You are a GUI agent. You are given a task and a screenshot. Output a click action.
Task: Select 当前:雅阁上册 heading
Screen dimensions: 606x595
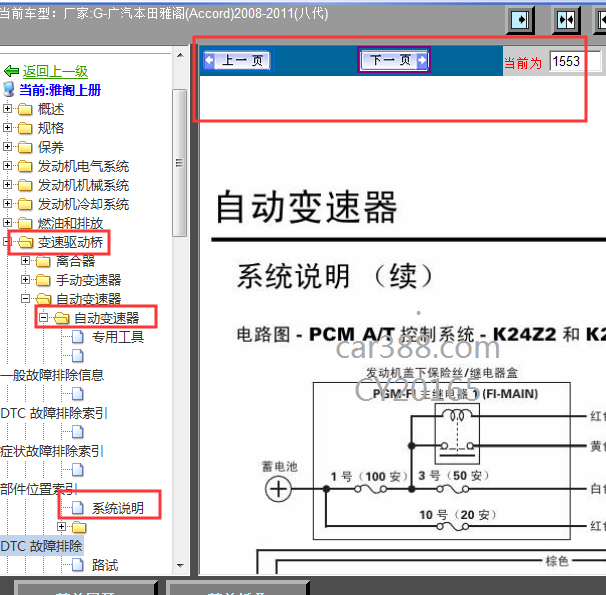tap(60, 90)
